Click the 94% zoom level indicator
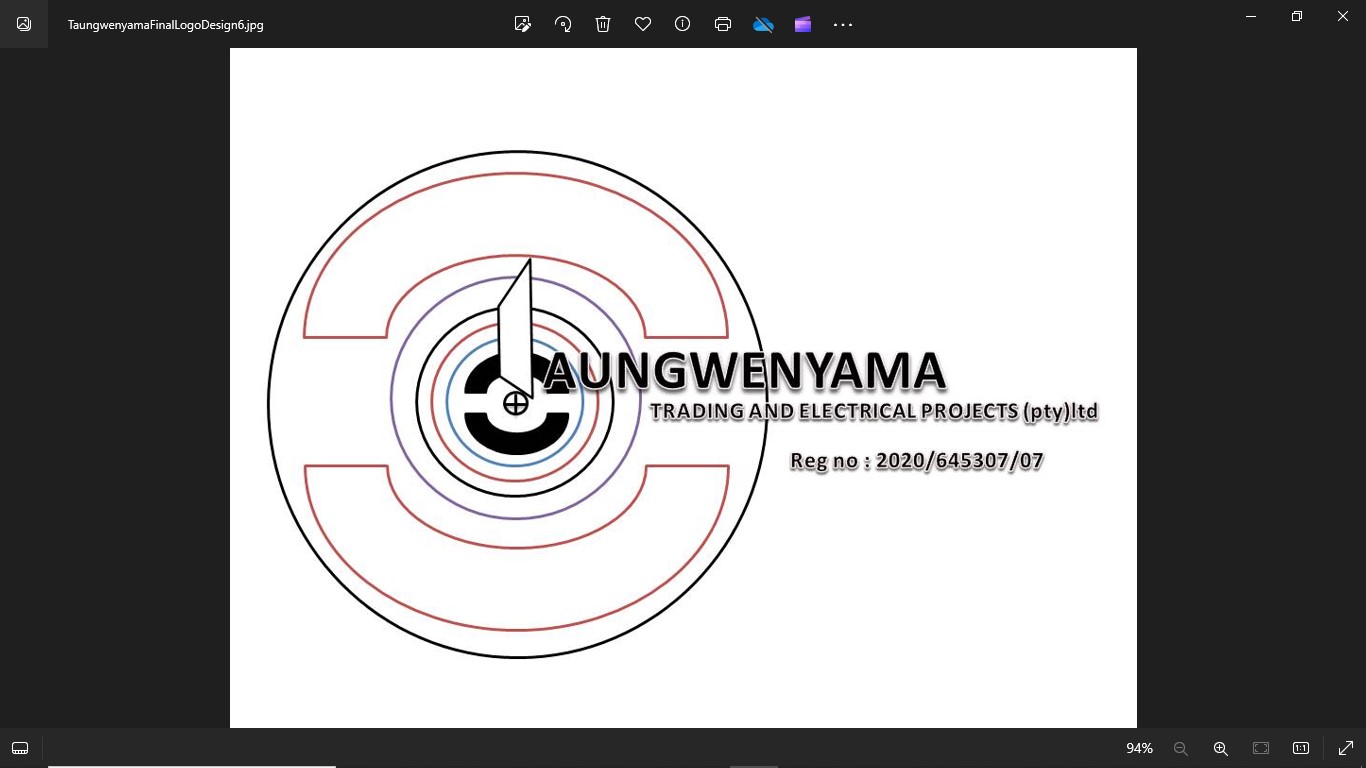 tap(1139, 748)
